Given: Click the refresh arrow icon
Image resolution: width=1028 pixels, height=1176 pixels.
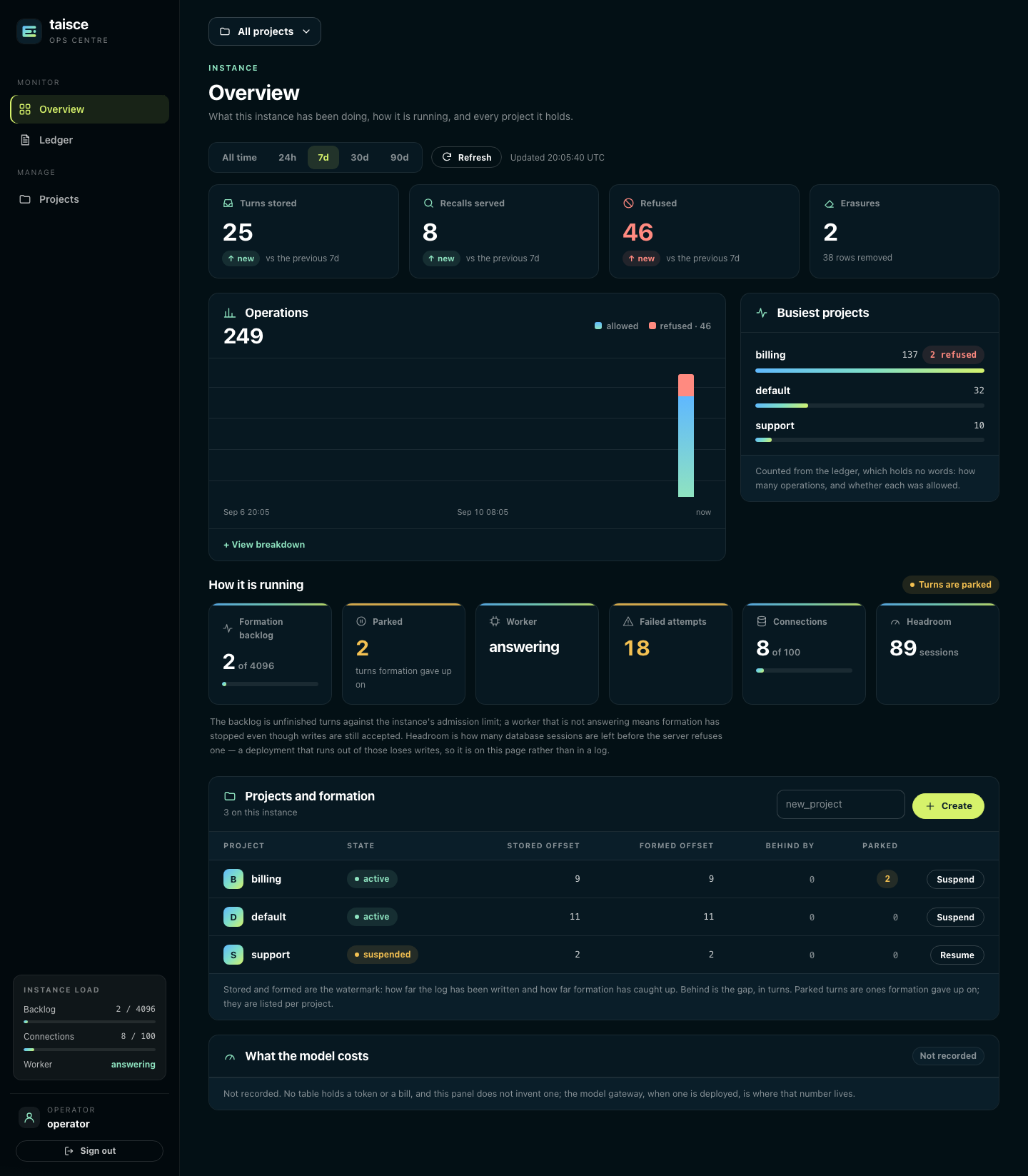Looking at the screenshot, I should [447, 157].
